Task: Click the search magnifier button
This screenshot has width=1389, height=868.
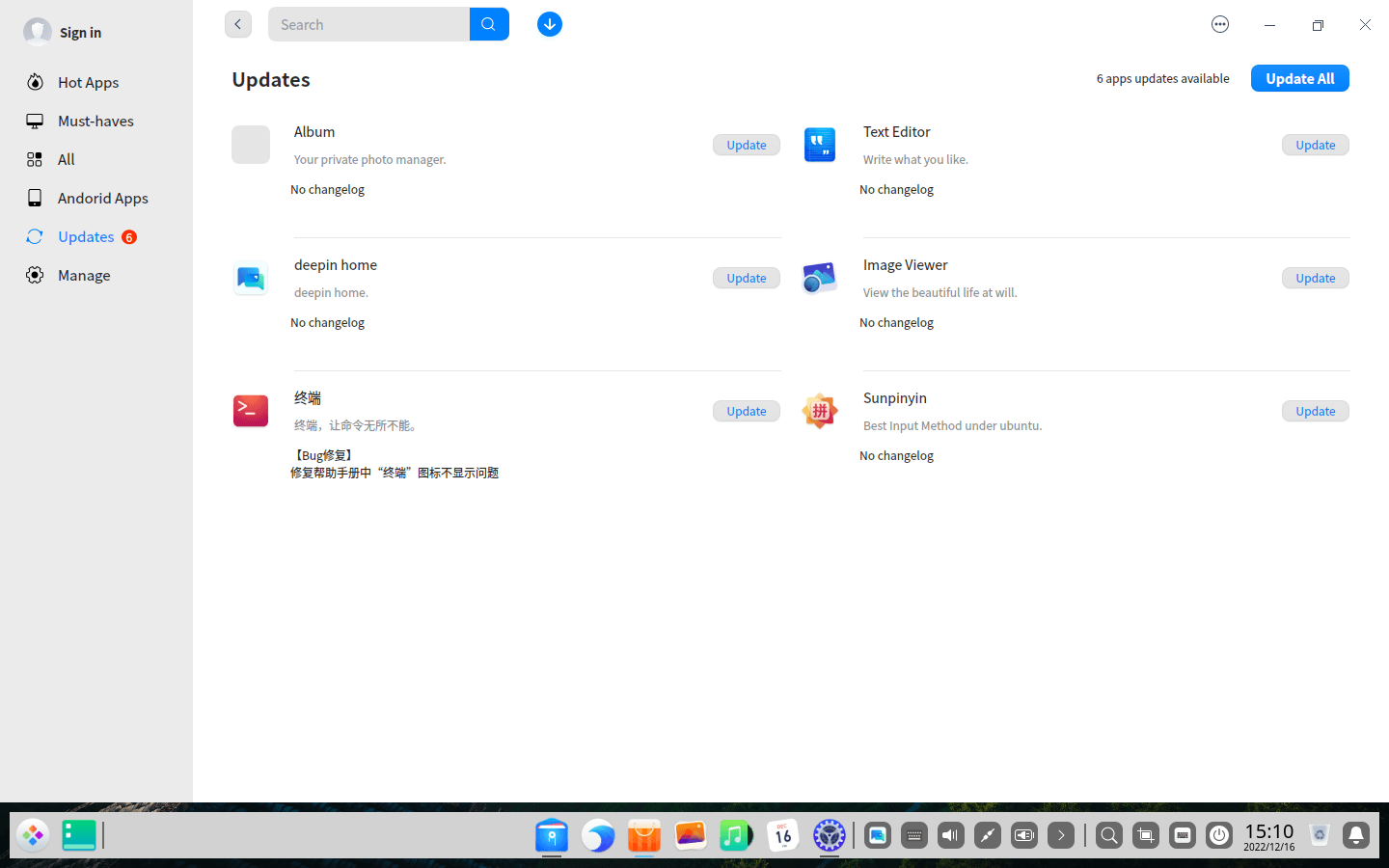Action: [489, 24]
